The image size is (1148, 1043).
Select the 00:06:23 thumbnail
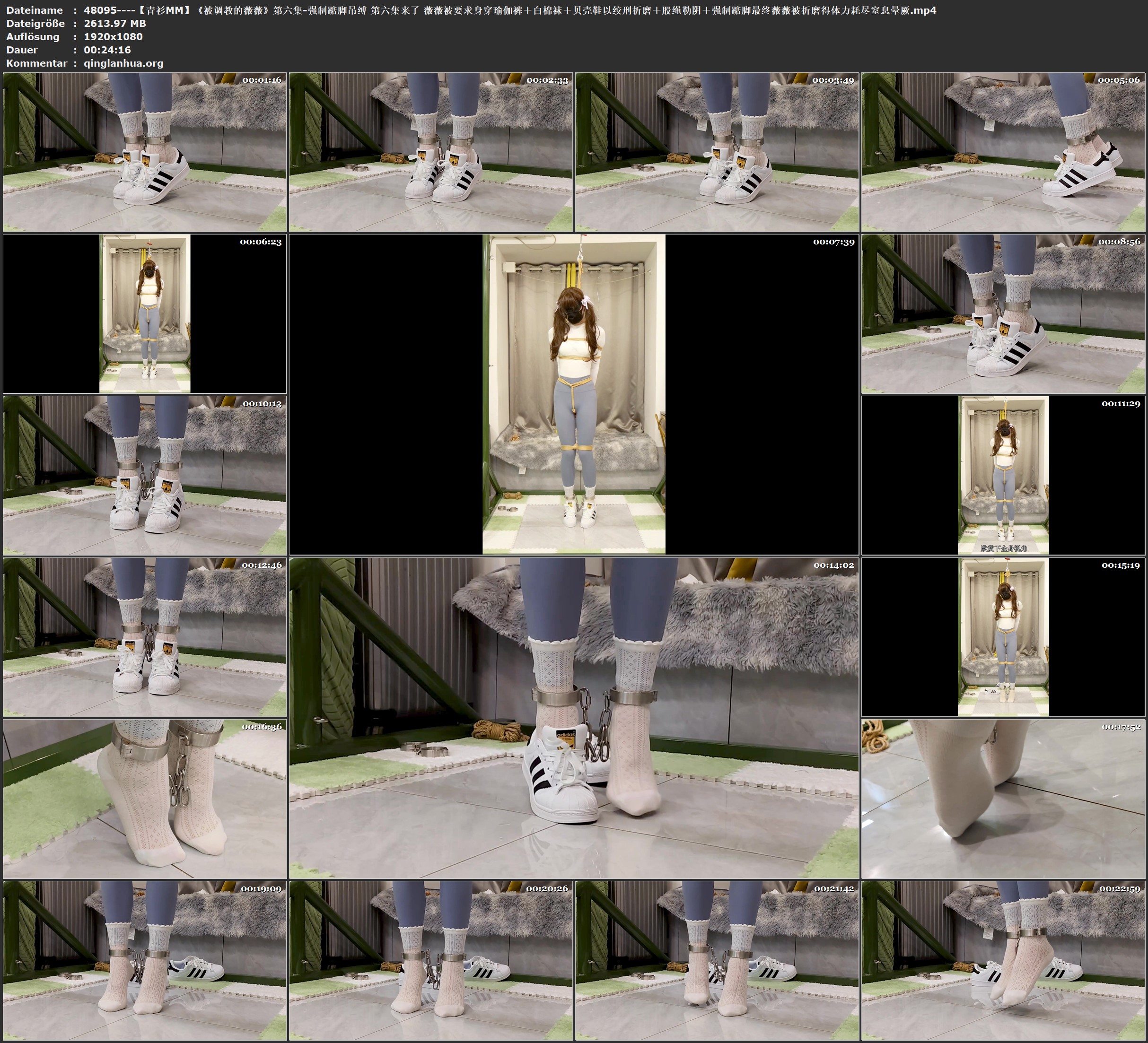click(x=145, y=313)
